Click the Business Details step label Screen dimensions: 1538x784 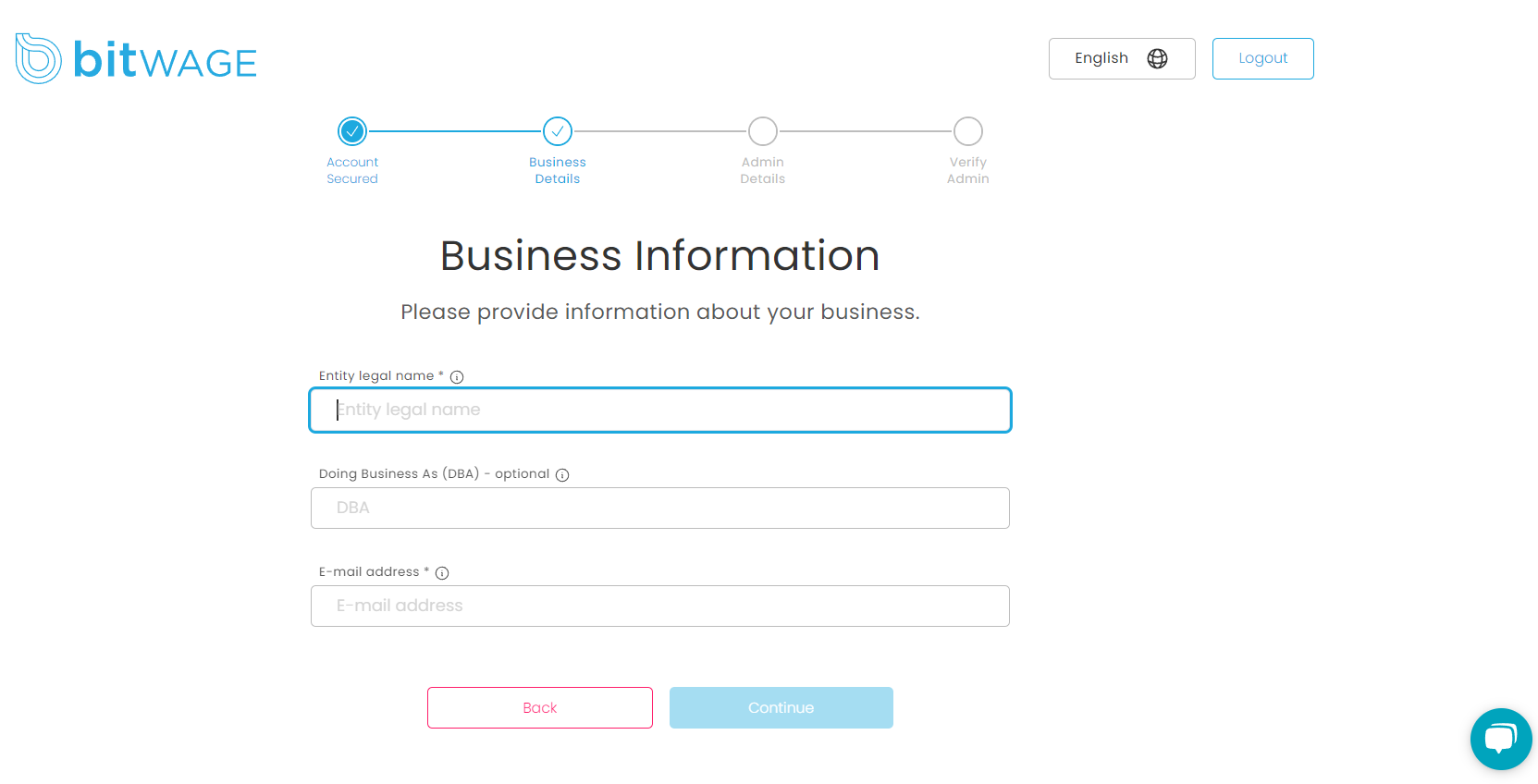(558, 170)
